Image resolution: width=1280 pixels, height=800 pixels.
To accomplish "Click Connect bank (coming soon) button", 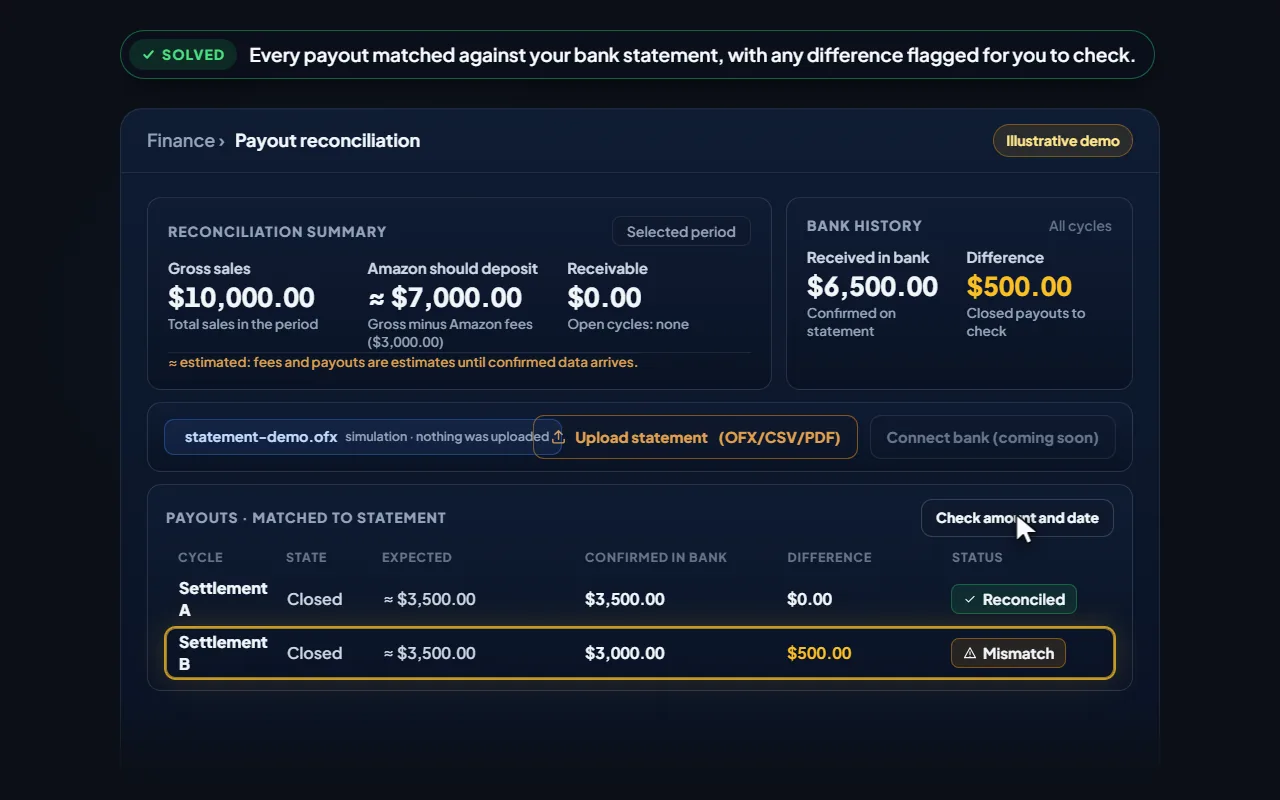I will [992, 437].
